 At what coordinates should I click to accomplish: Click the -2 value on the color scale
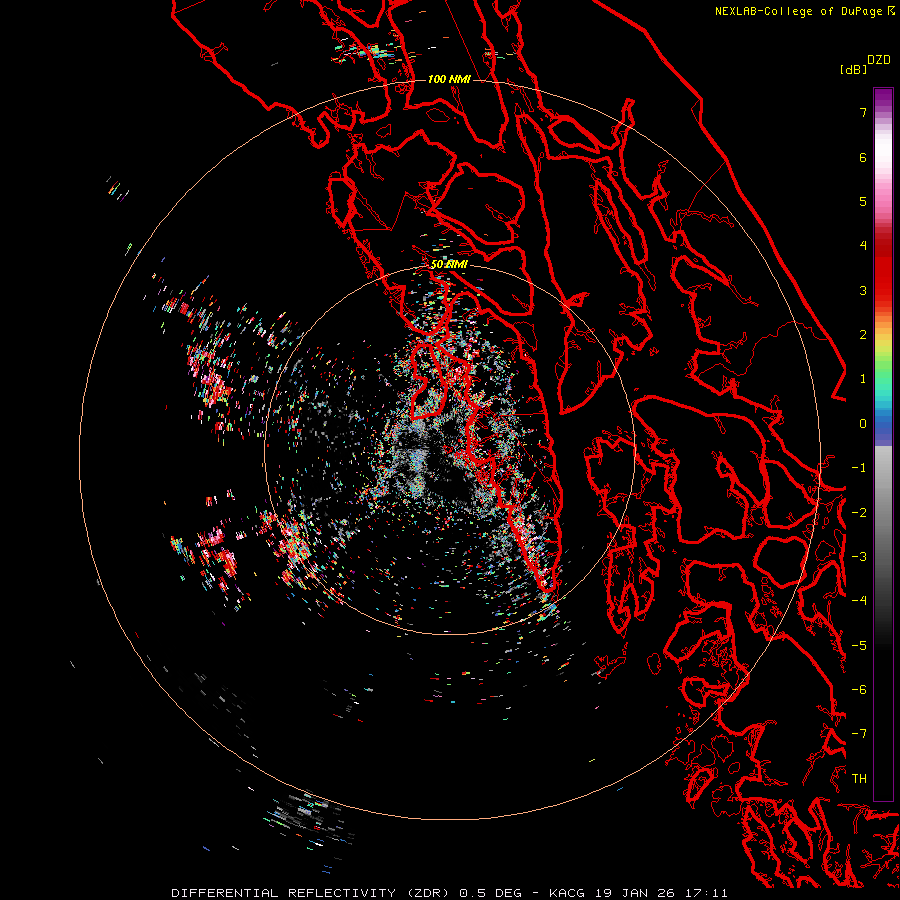[859, 513]
